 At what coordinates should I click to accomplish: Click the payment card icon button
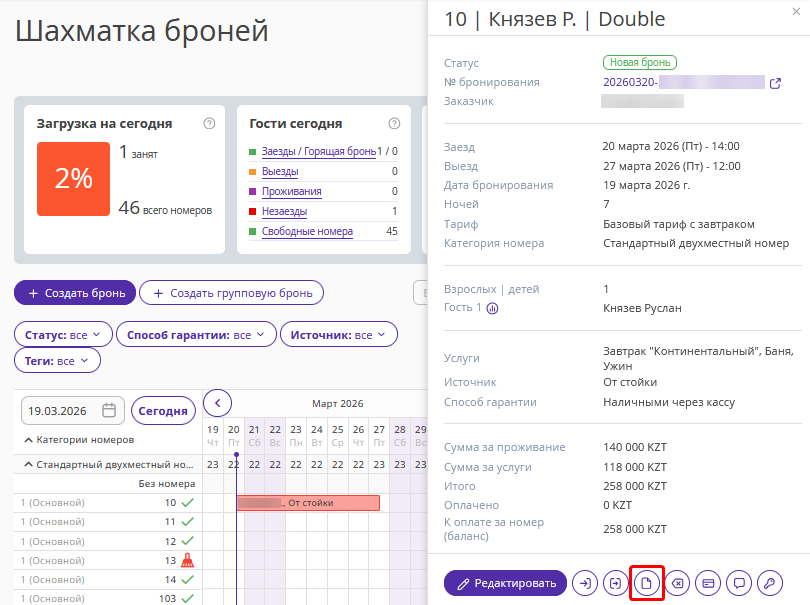coord(708,583)
